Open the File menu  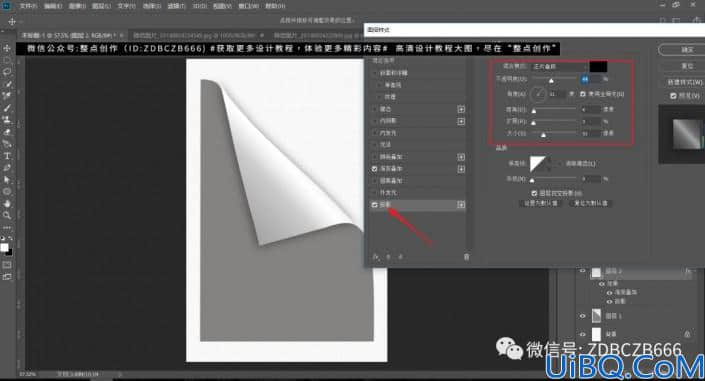tap(28, 6)
